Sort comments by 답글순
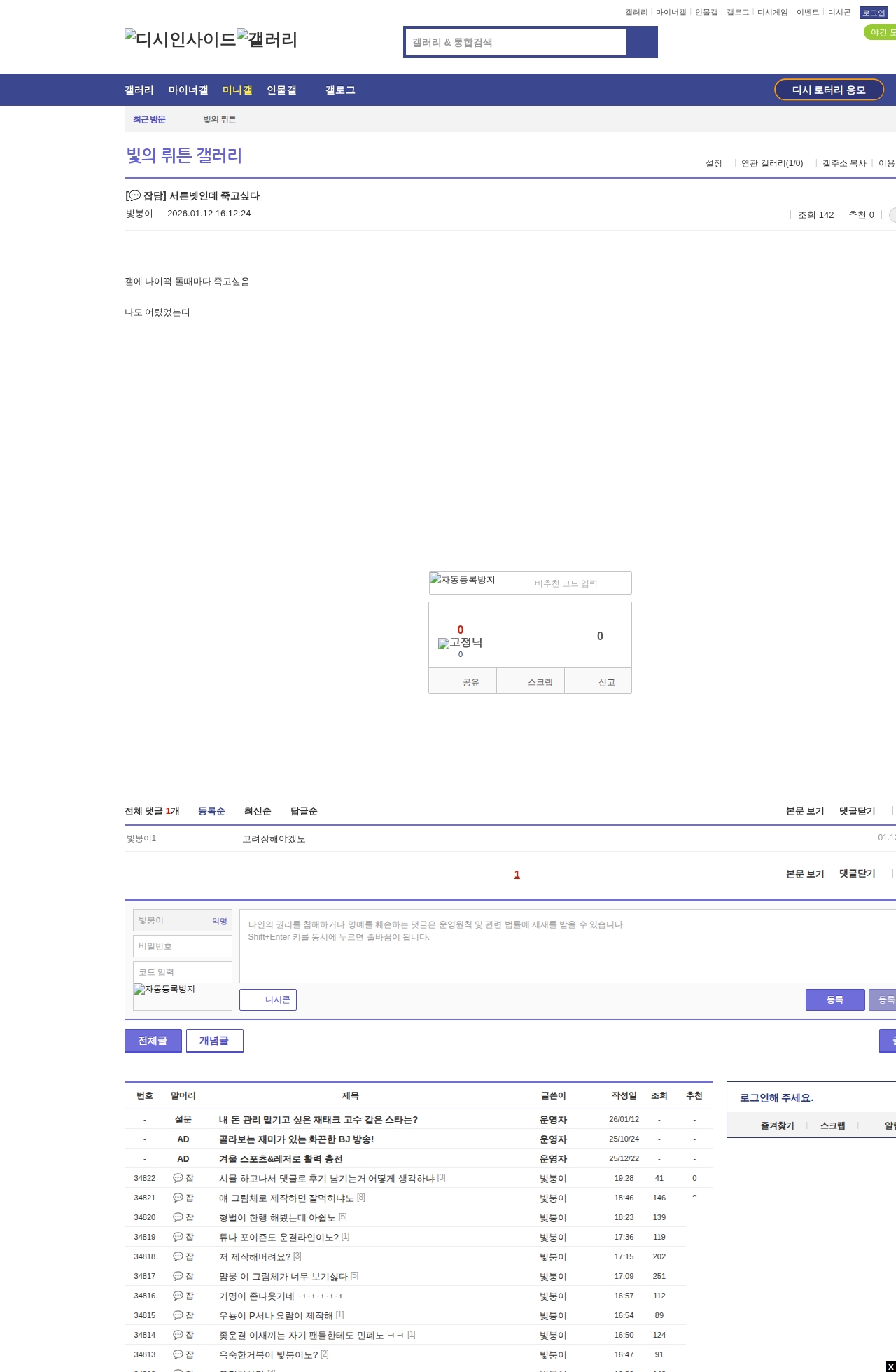Screen dimensions: 896x1372 pyautogui.click(x=304, y=811)
